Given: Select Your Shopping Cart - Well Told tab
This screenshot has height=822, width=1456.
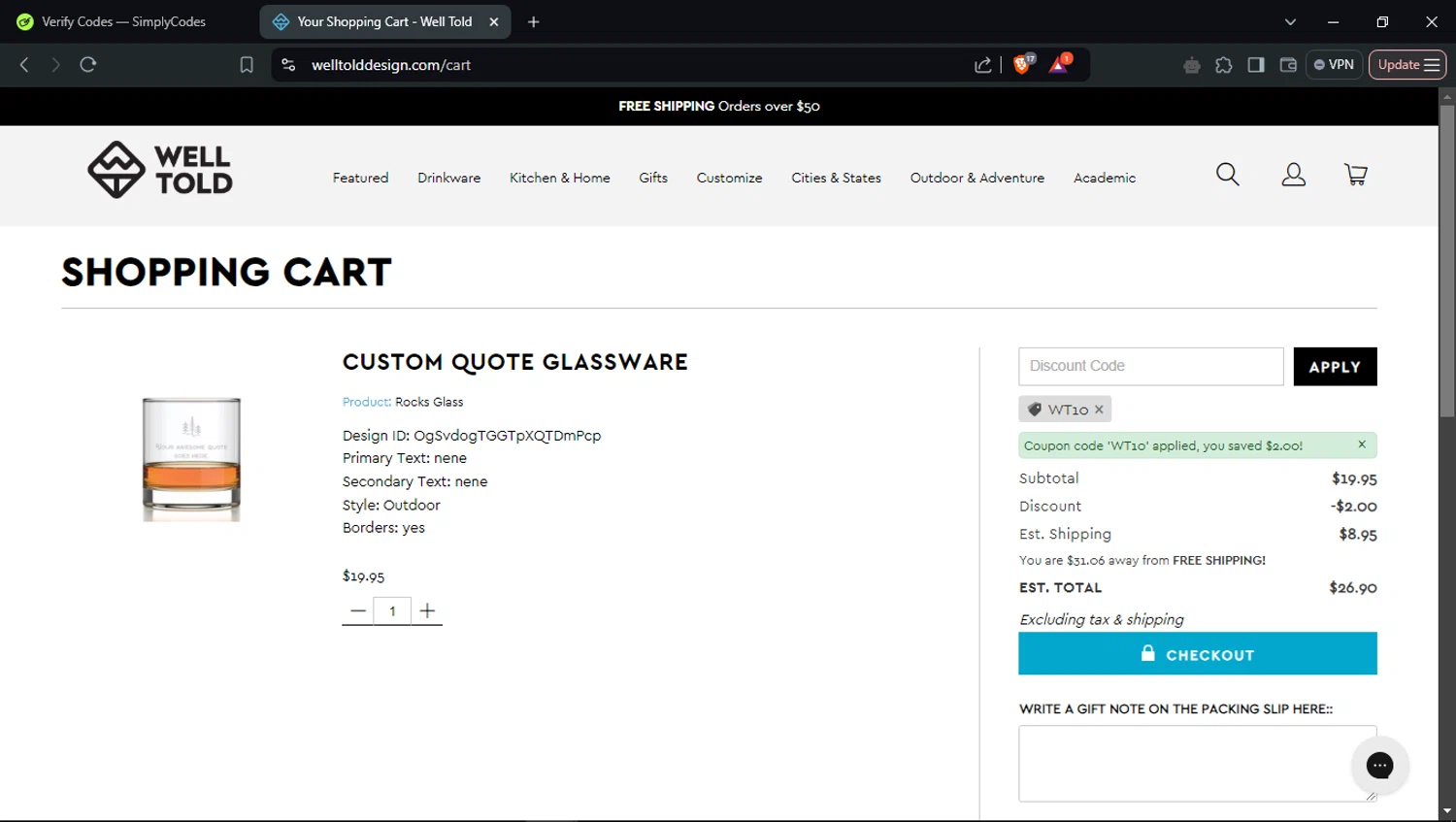Looking at the screenshot, I should (x=385, y=21).
